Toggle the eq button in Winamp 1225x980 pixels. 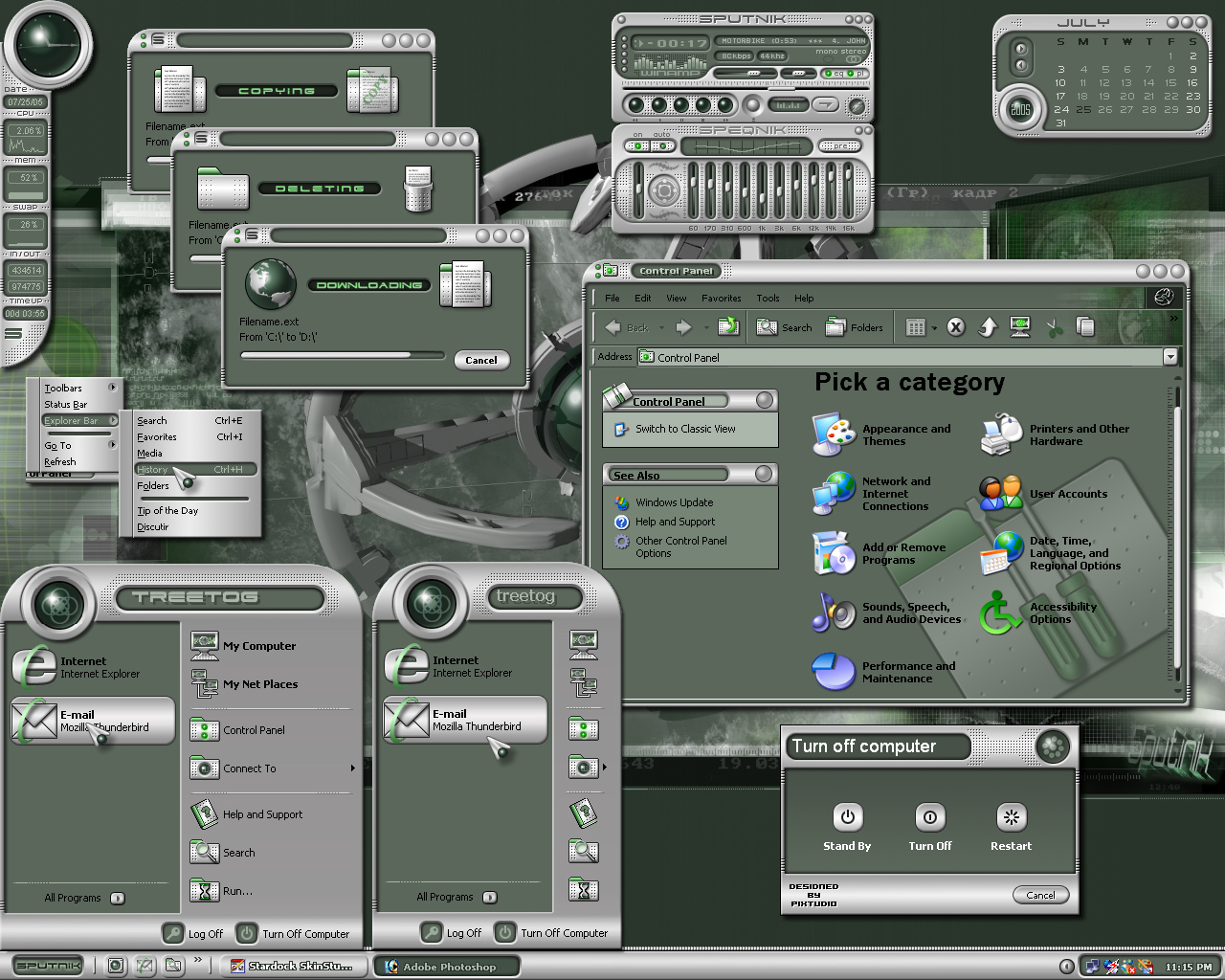pos(834,74)
